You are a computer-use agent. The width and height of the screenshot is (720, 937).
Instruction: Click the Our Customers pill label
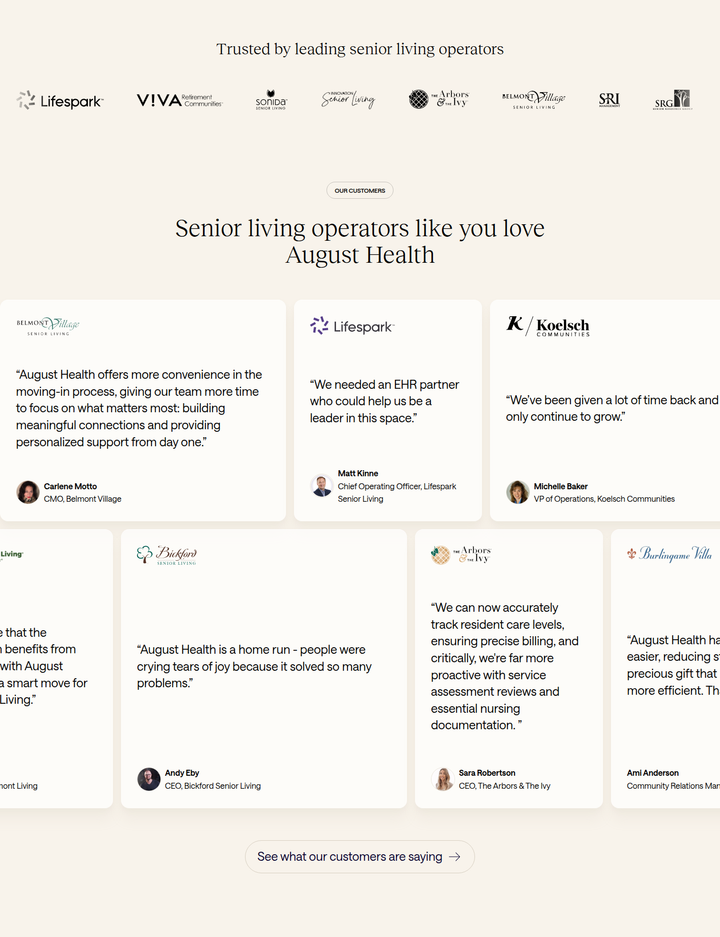coord(360,191)
